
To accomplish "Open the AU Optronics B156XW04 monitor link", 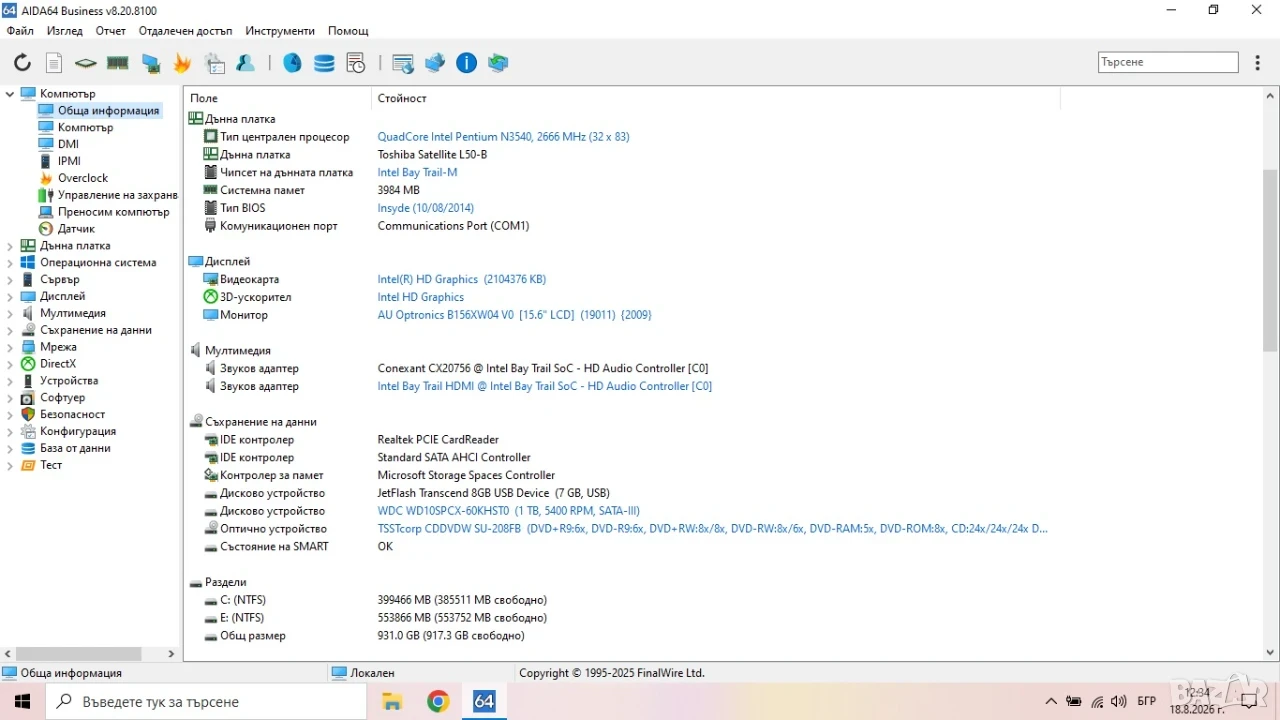I will (514, 315).
